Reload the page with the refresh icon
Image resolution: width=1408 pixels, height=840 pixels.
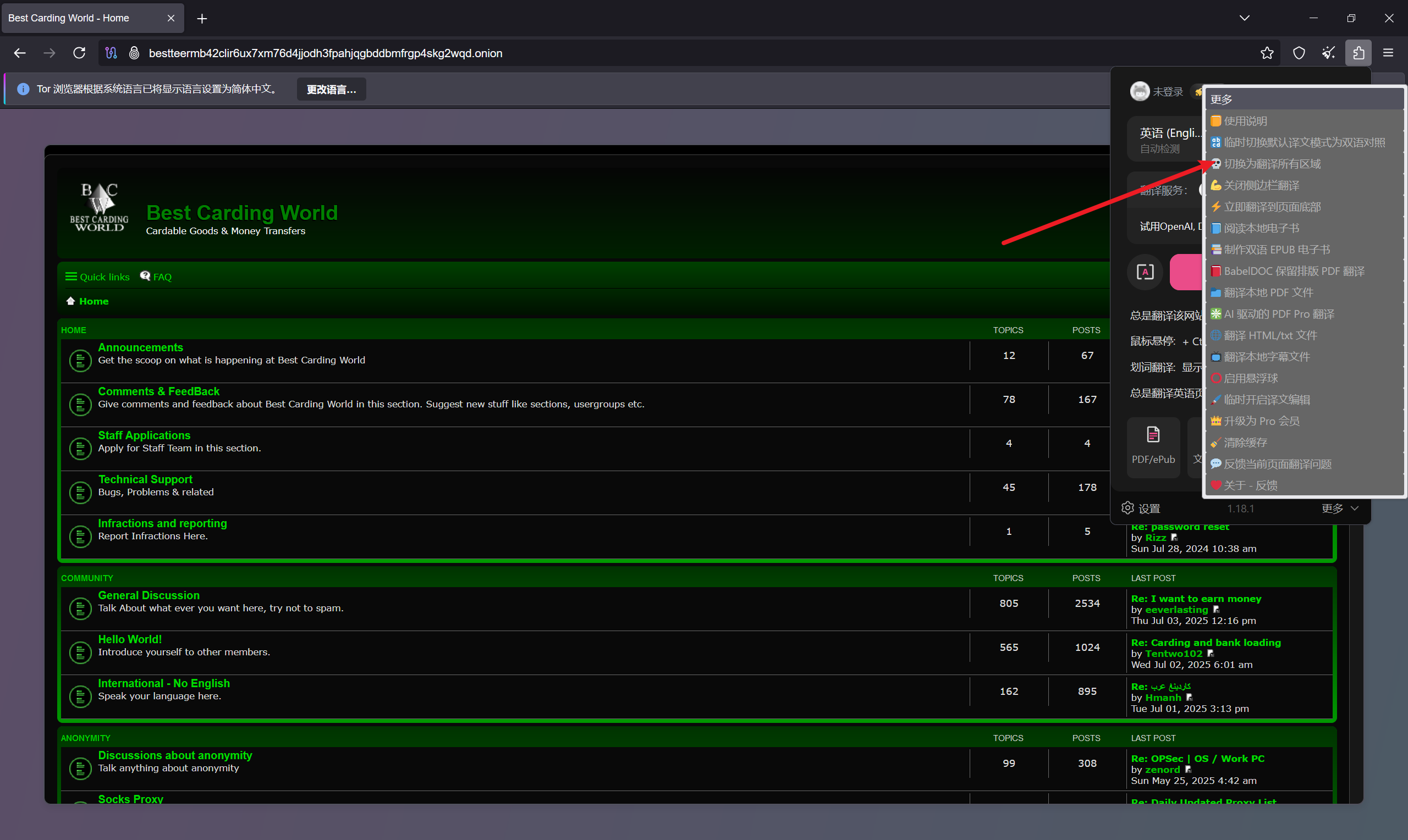pos(79,53)
